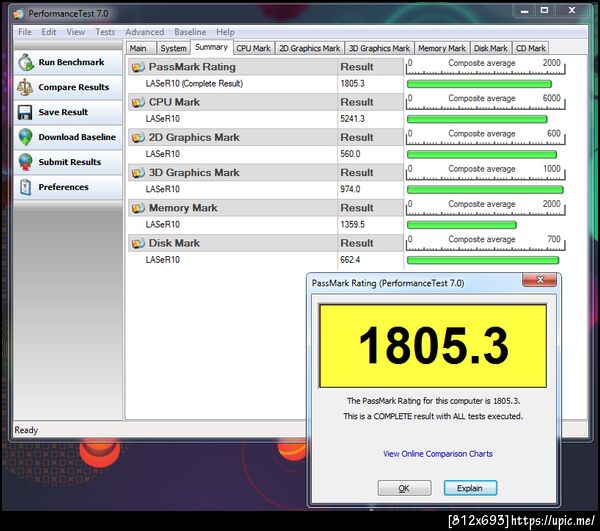The width and height of the screenshot is (600, 531).
Task: Click the PassMark Rating section icon
Action: [x=138, y=67]
